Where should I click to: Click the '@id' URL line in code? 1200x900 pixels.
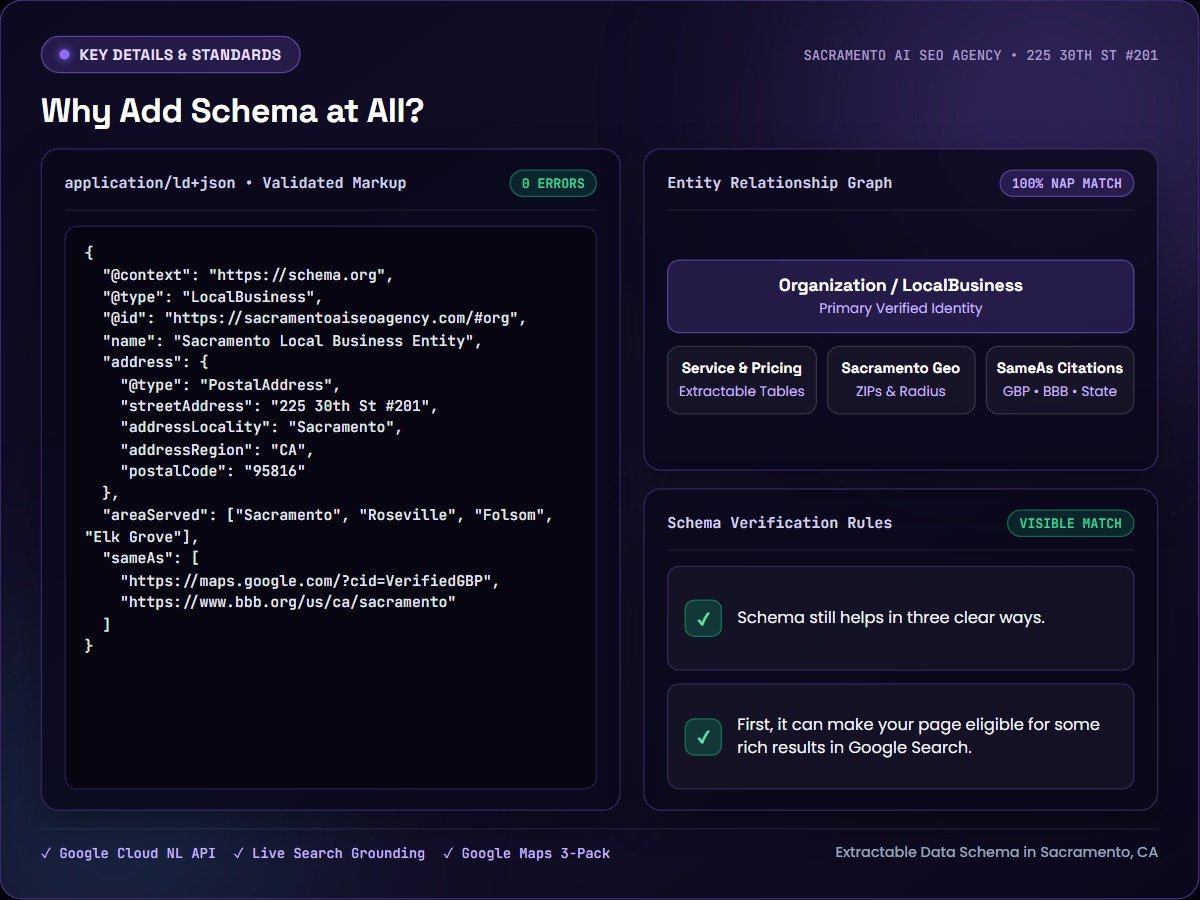(314, 319)
